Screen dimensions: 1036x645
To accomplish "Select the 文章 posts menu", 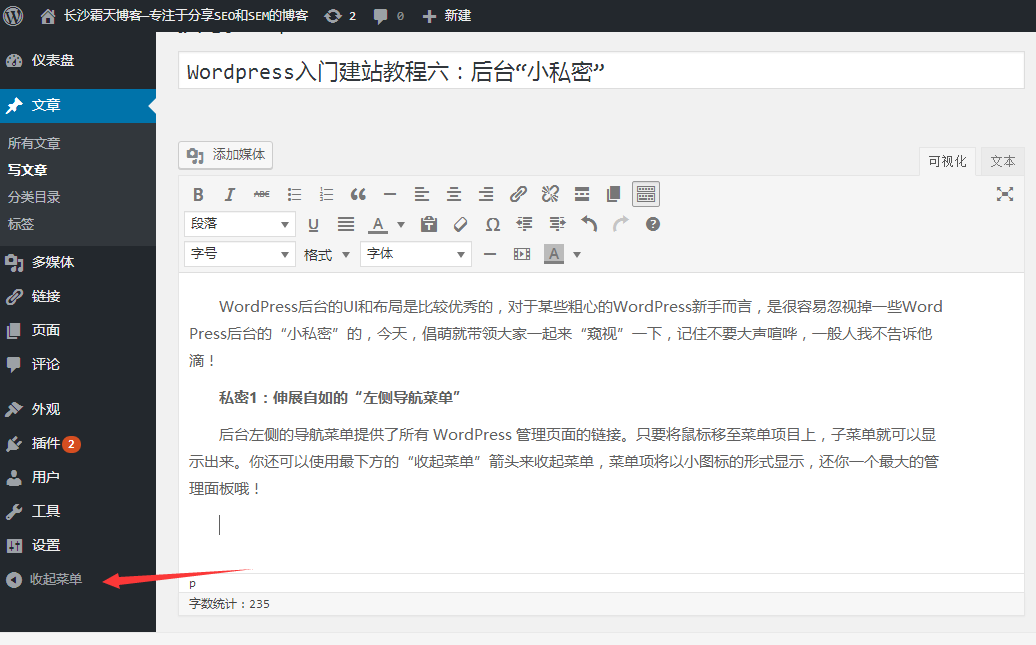I will [78, 106].
